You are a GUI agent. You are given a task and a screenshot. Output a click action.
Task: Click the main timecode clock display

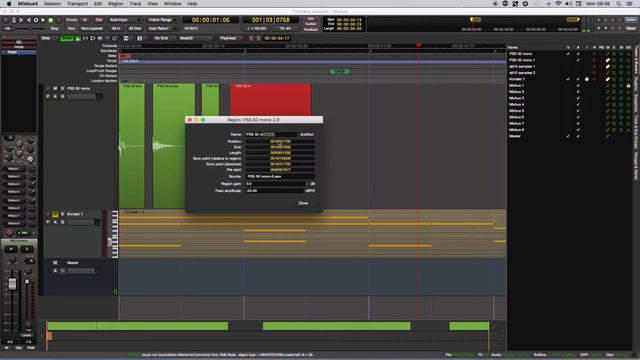pos(211,20)
